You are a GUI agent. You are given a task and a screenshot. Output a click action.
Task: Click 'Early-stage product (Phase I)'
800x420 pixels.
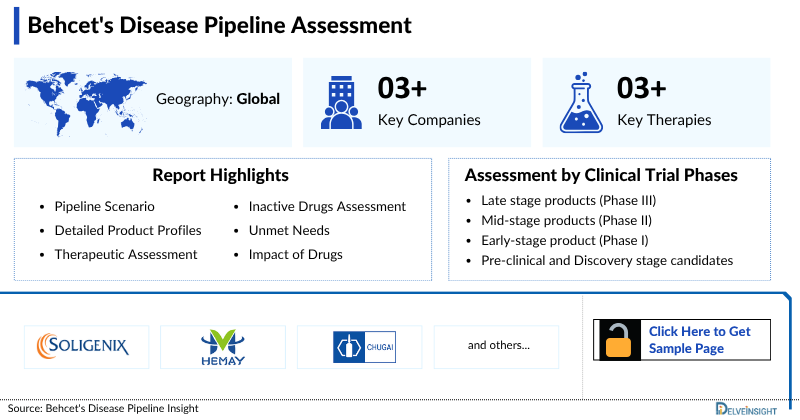565,240
